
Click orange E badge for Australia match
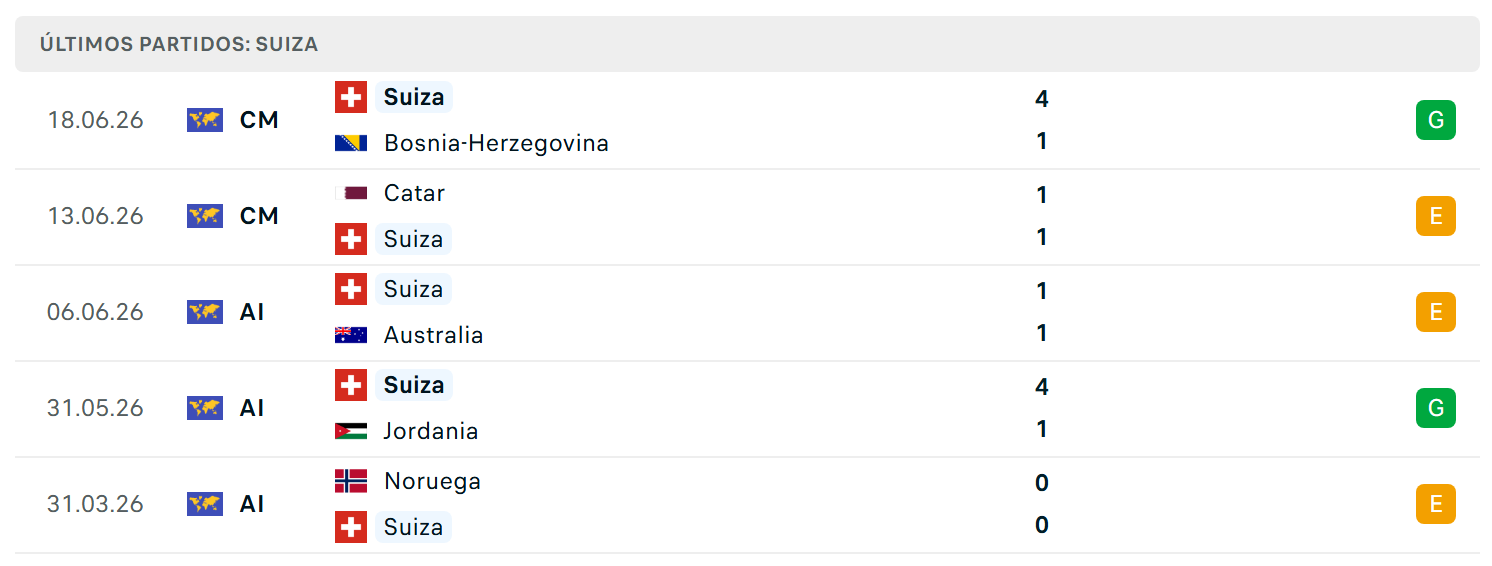point(1436,312)
